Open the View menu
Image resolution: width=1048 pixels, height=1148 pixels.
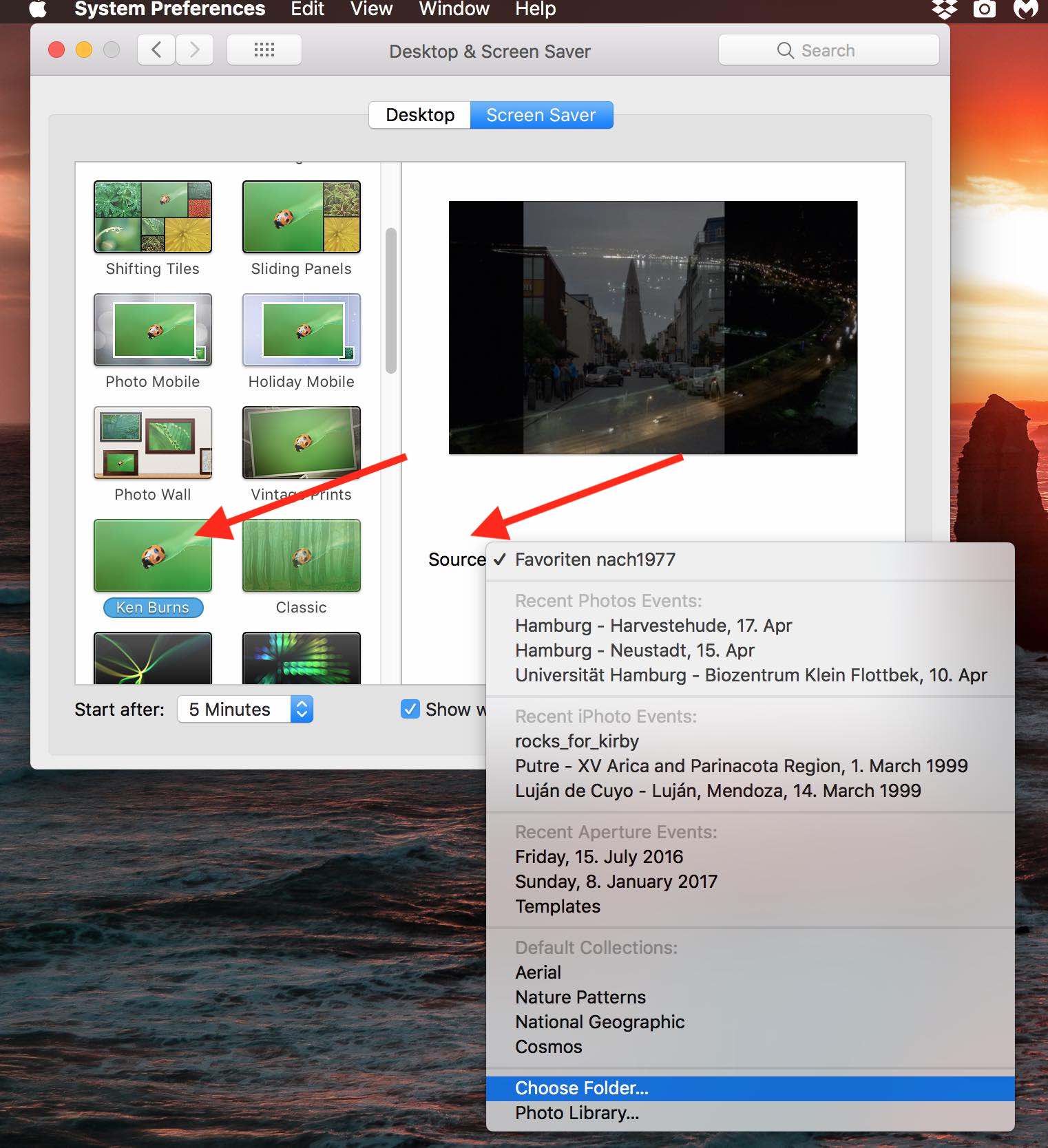371,9
